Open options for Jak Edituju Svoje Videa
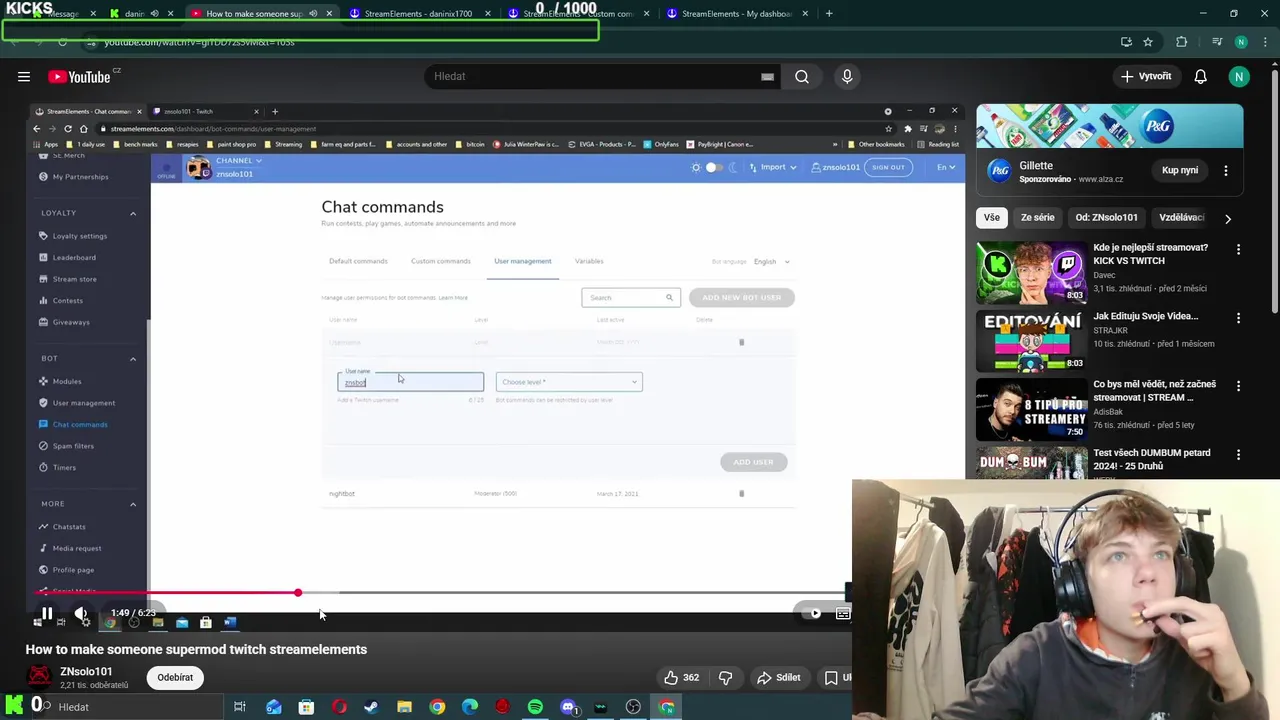The image size is (1280, 720). tap(1238, 318)
